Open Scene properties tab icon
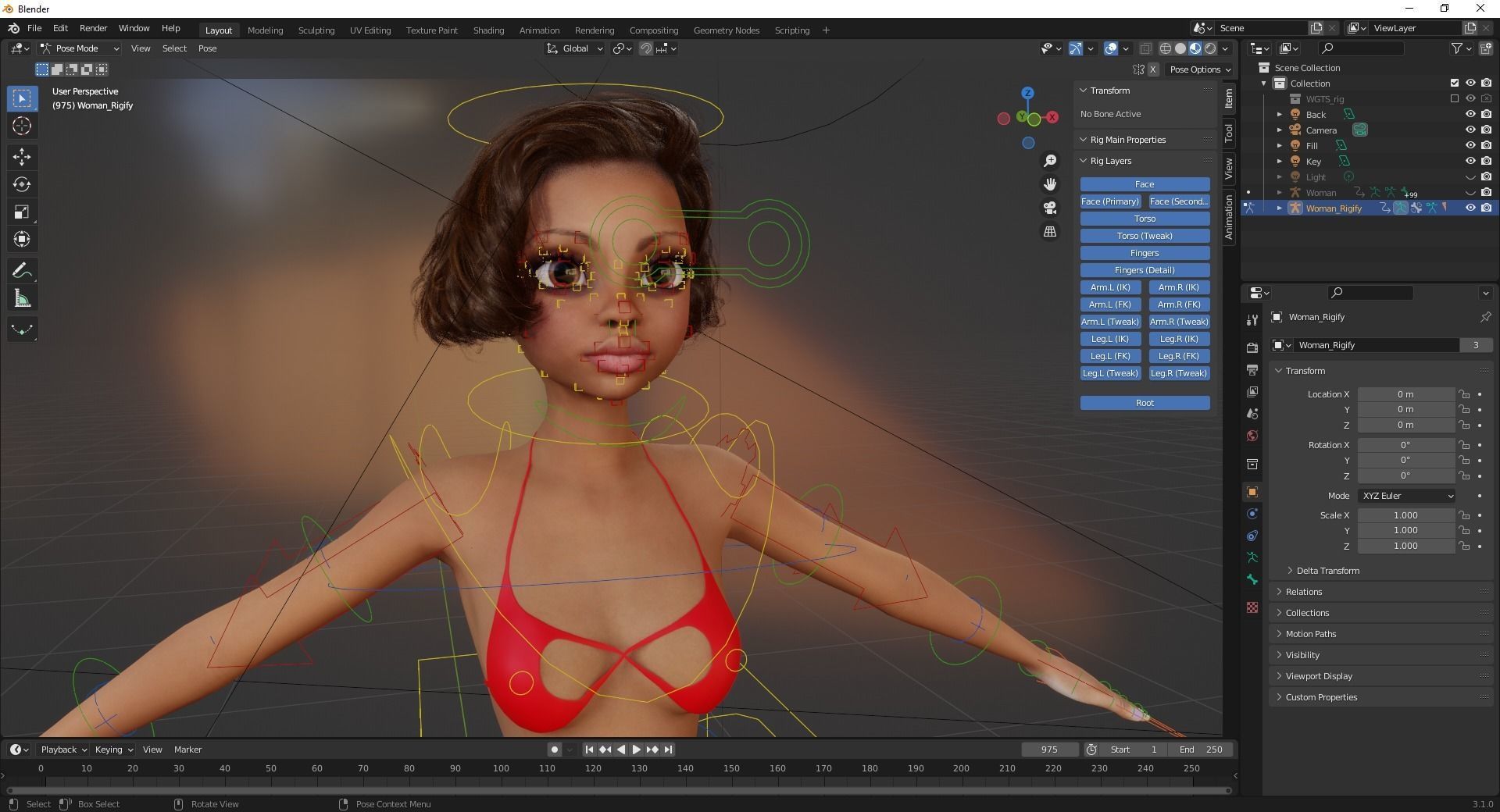The width and height of the screenshot is (1500, 812). click(x=1252, y=413)
